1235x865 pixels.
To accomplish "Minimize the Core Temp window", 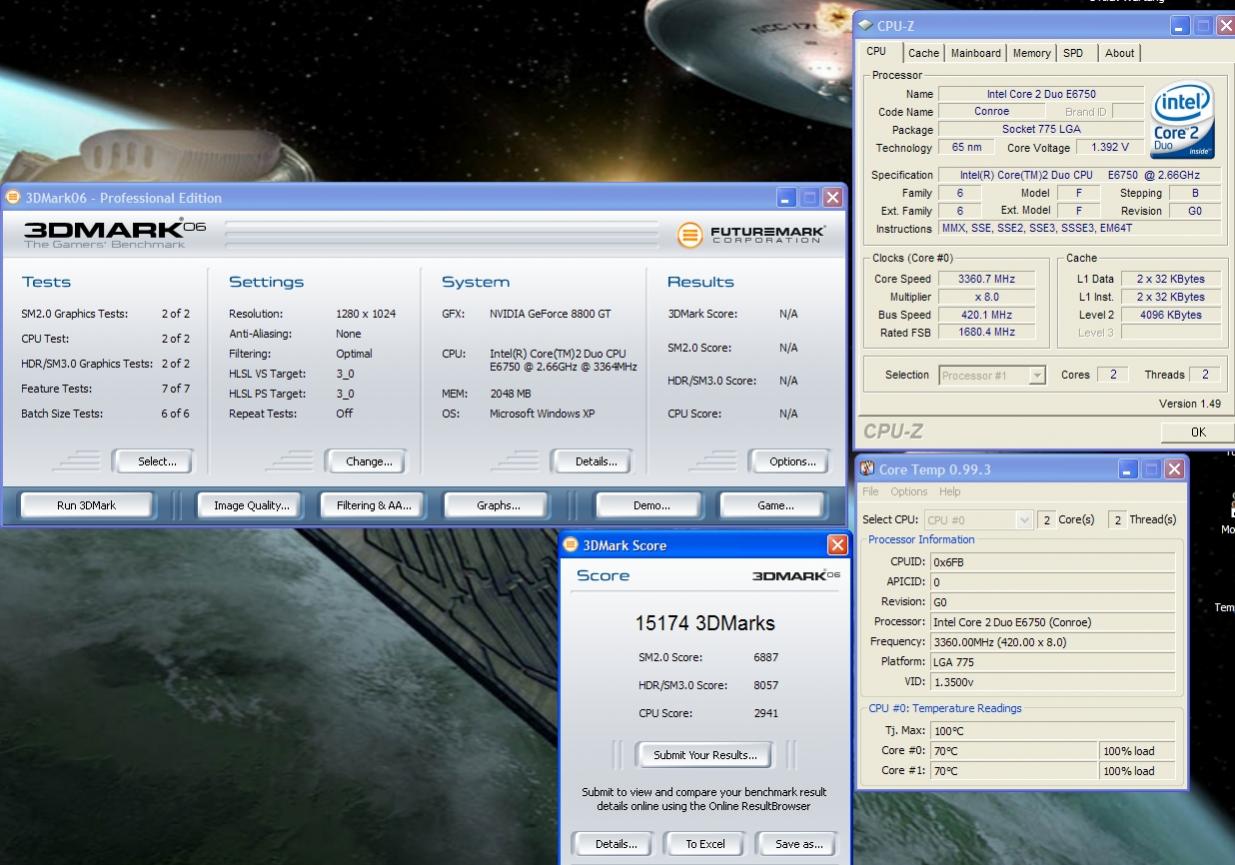I will [1128, 469].
